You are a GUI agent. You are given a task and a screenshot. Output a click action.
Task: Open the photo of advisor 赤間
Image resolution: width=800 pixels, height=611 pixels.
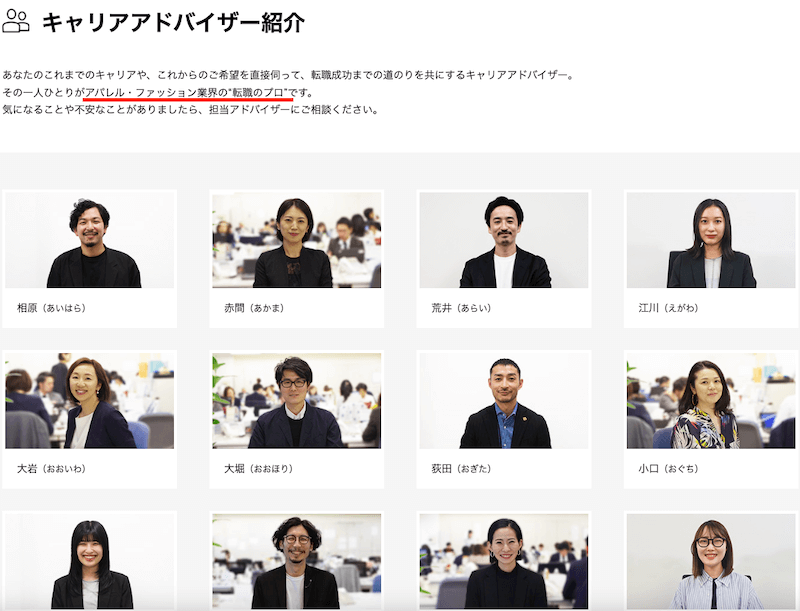[296, 240]
